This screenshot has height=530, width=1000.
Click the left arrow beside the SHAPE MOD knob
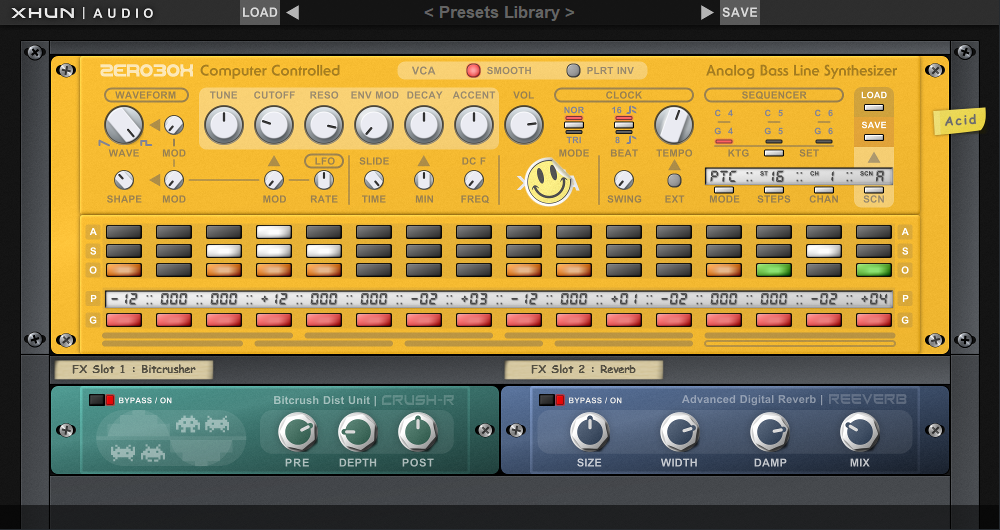(155, 180)
